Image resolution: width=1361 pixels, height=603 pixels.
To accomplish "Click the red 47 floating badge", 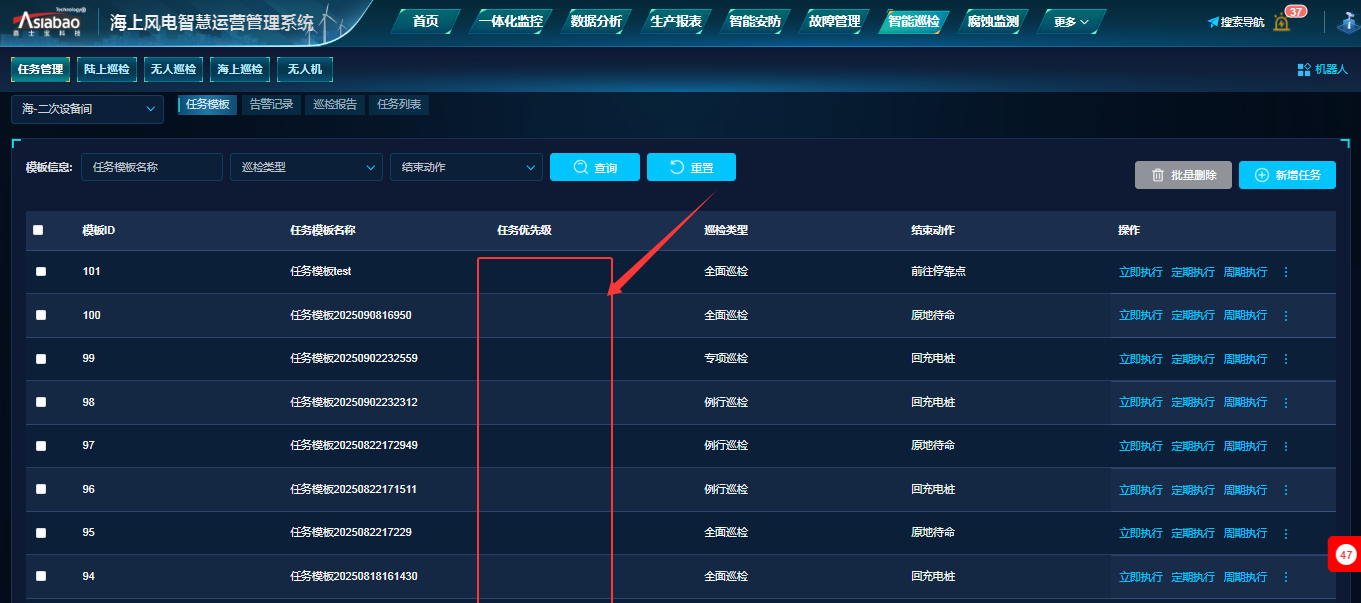I will click(1345, 554).
